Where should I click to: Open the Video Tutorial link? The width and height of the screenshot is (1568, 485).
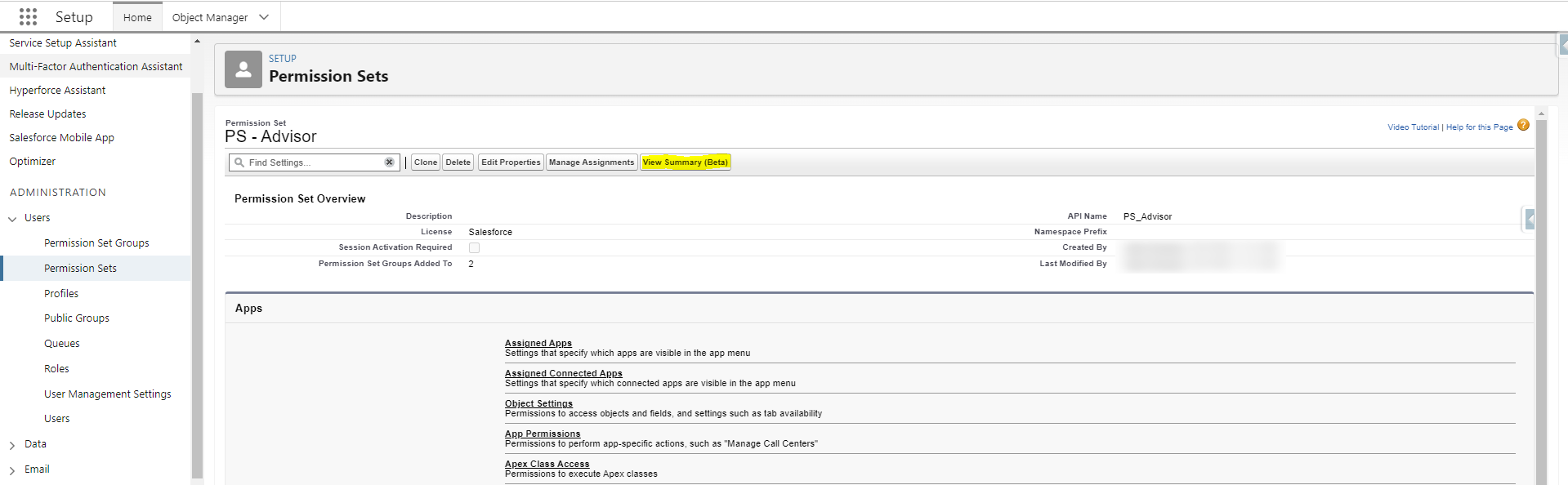(1414, 127)
